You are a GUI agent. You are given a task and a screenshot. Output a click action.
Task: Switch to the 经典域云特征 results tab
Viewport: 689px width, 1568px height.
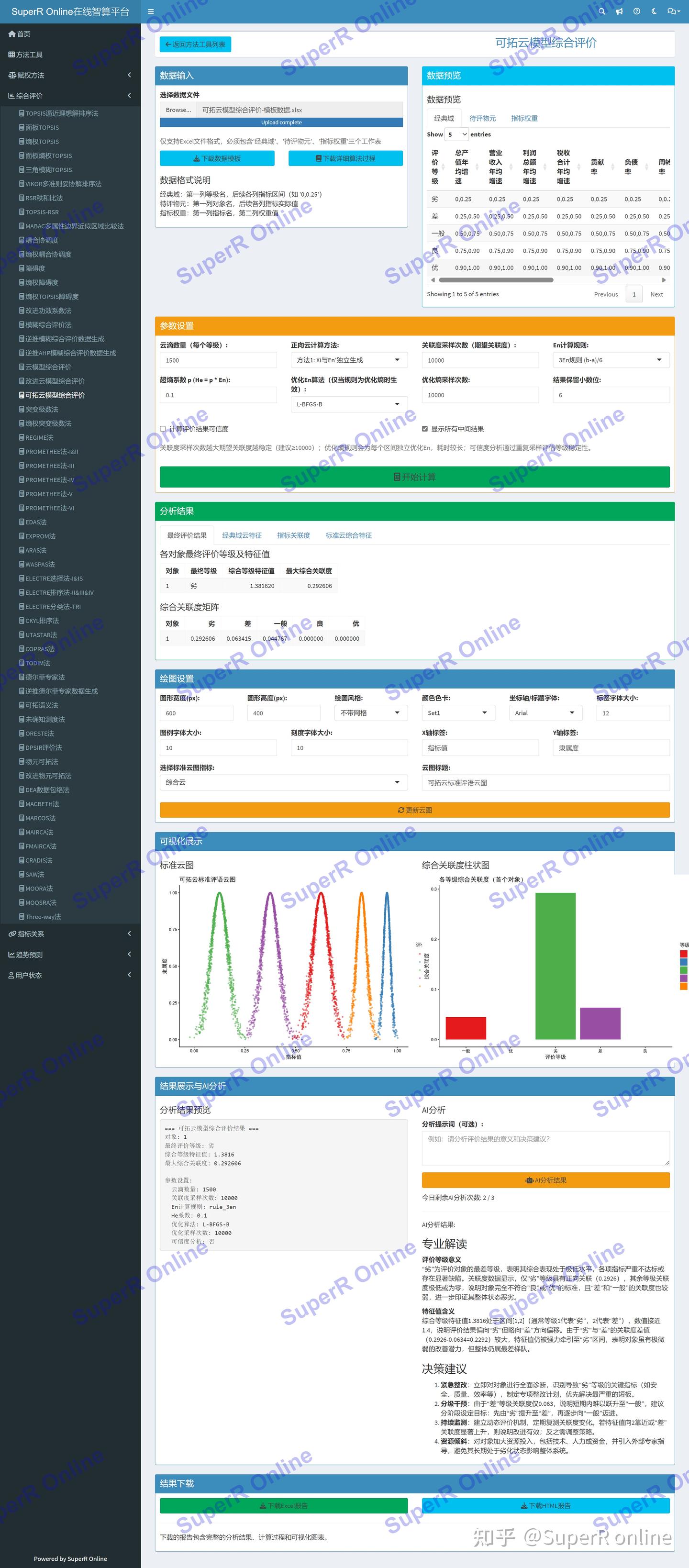pyautogui.click(x=242, y=535)
